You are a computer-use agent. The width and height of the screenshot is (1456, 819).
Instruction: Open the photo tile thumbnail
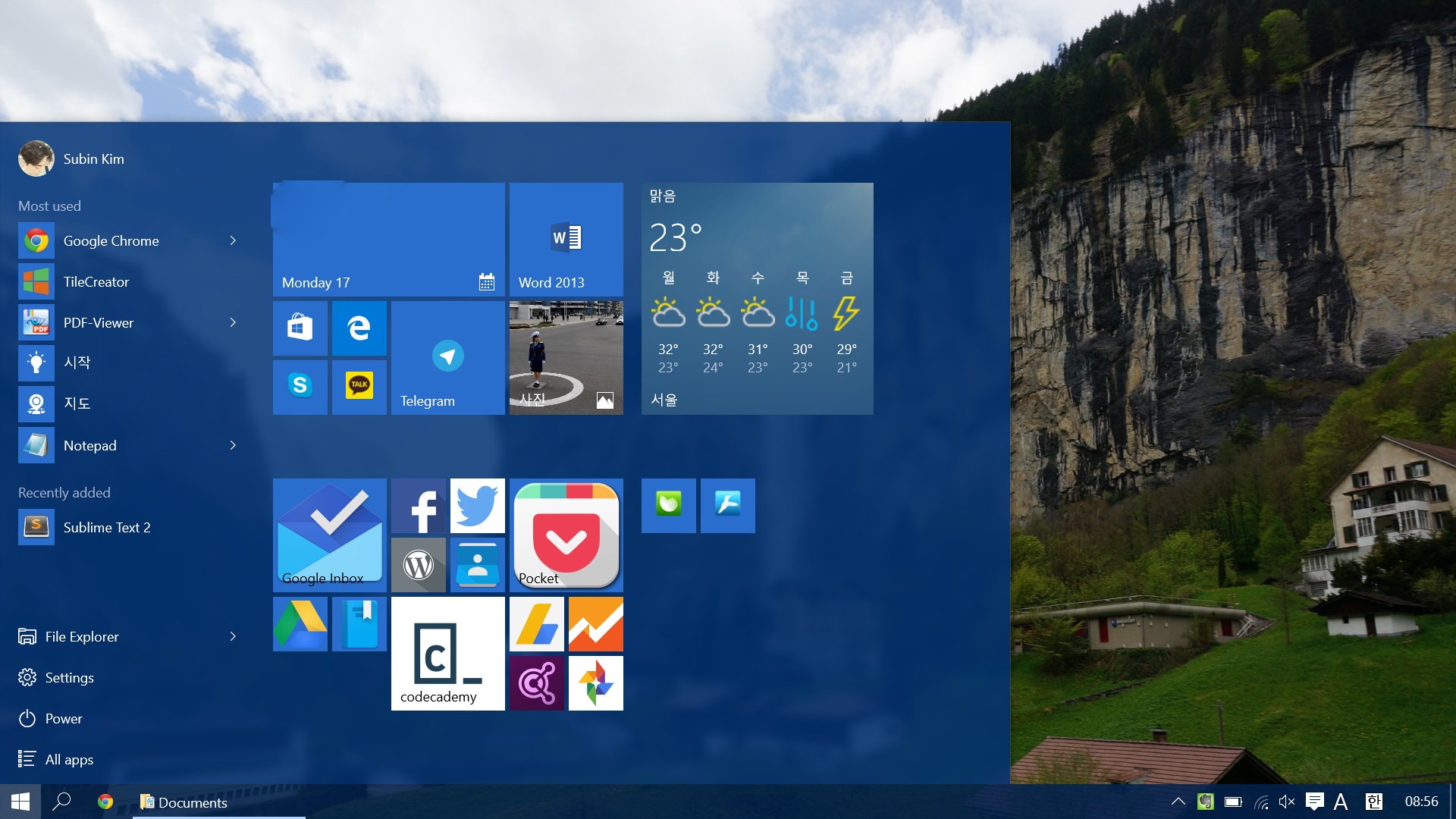pos(566,358)
